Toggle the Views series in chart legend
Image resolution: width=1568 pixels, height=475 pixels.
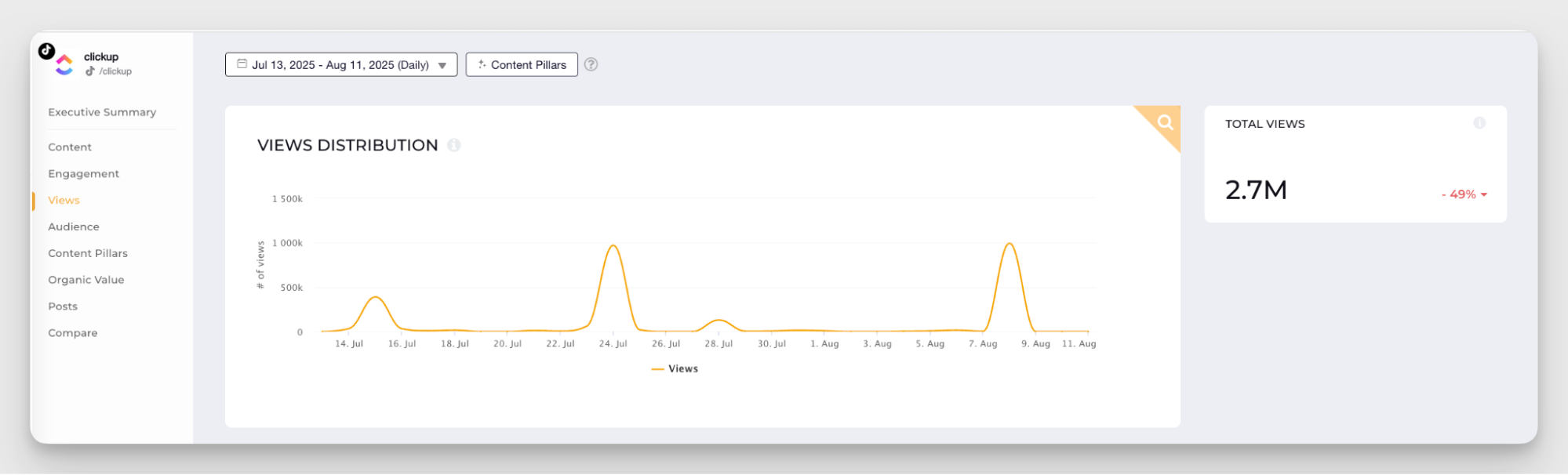675,369
